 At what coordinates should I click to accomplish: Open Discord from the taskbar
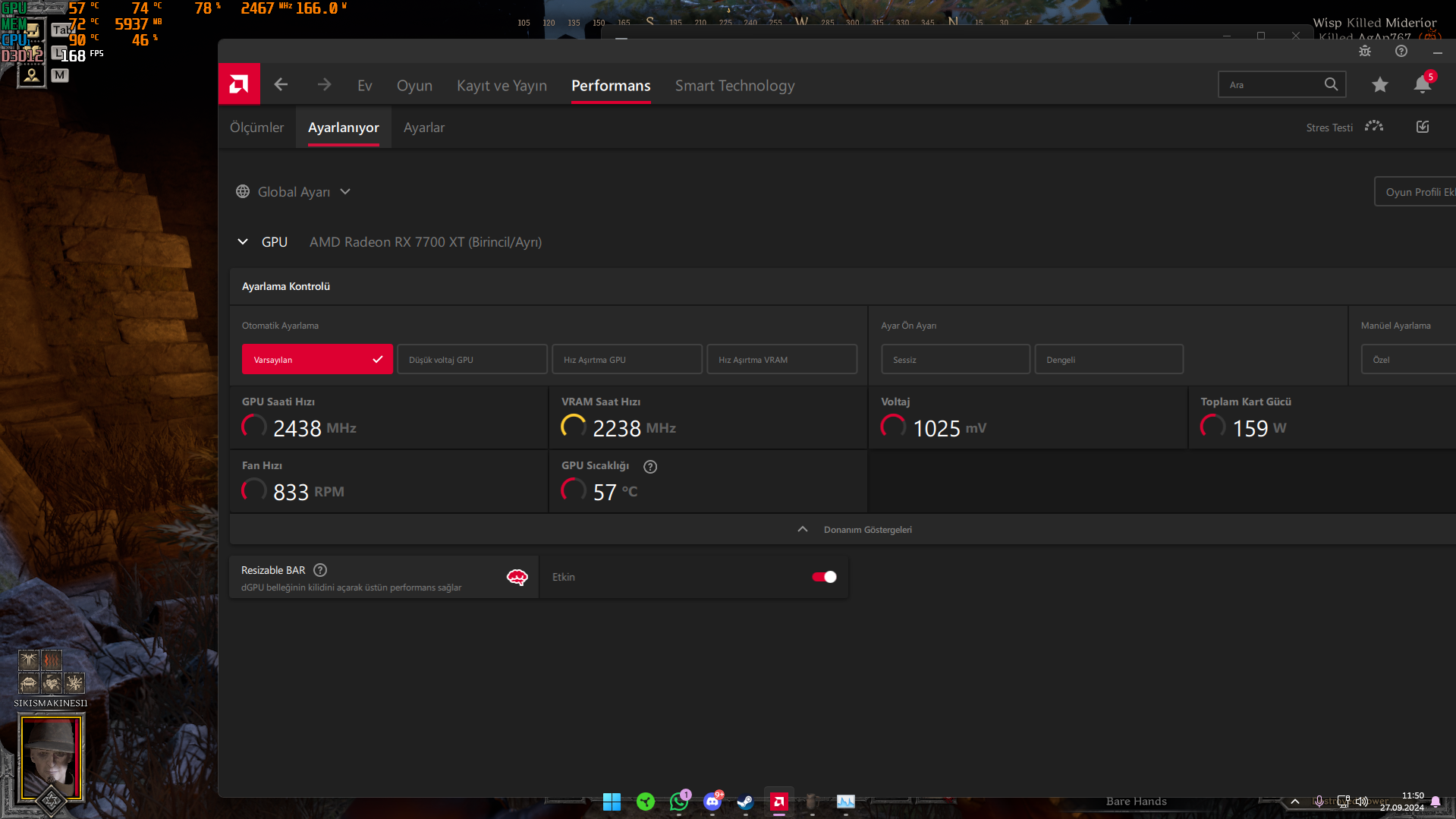tap(712, 802)
